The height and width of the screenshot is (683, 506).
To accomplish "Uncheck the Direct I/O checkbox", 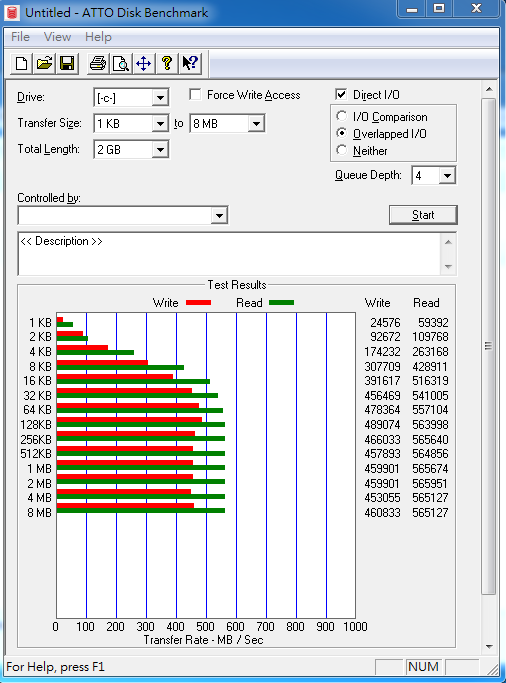I will pos(341,95).
